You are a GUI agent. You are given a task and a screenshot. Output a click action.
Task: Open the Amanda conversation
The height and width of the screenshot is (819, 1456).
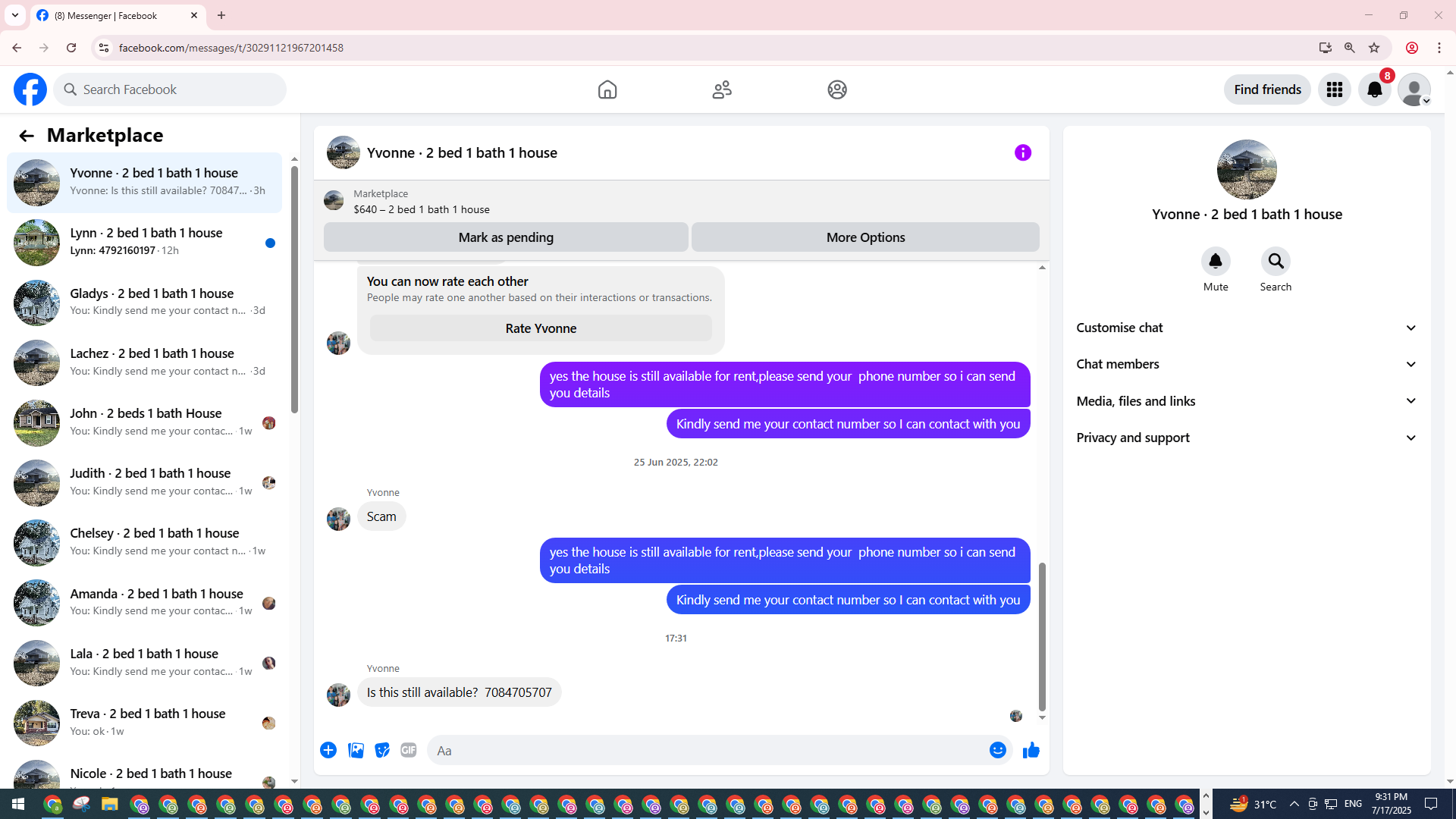[x=144, y=603]
